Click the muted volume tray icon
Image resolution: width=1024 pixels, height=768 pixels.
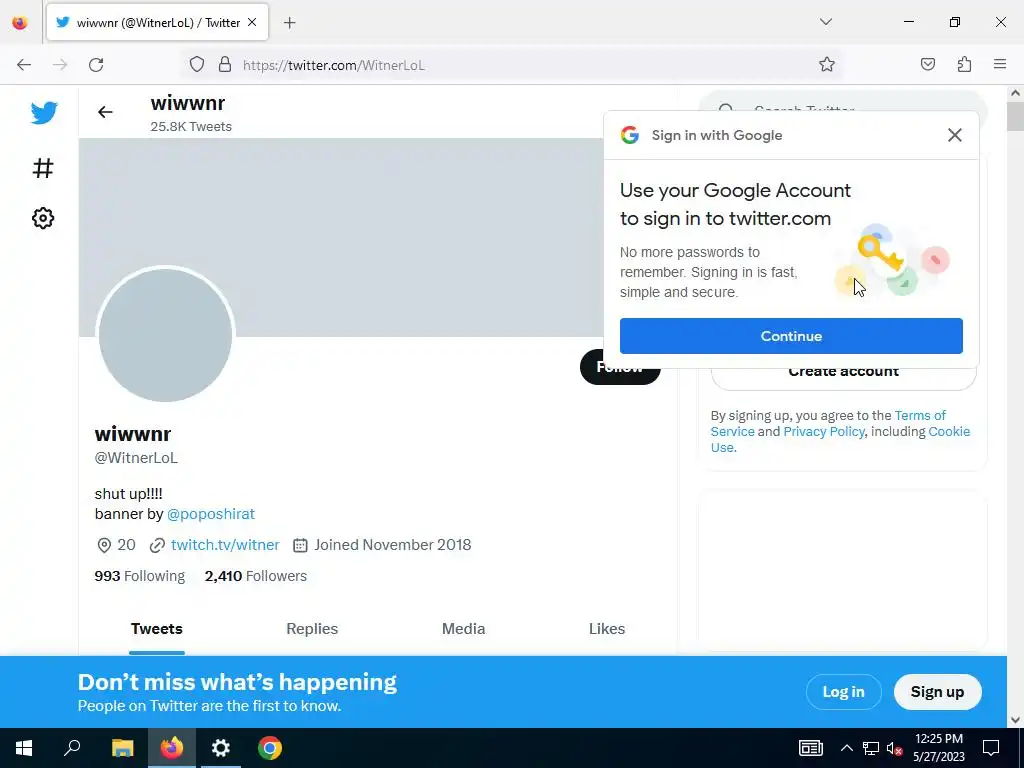pos(894,748)
